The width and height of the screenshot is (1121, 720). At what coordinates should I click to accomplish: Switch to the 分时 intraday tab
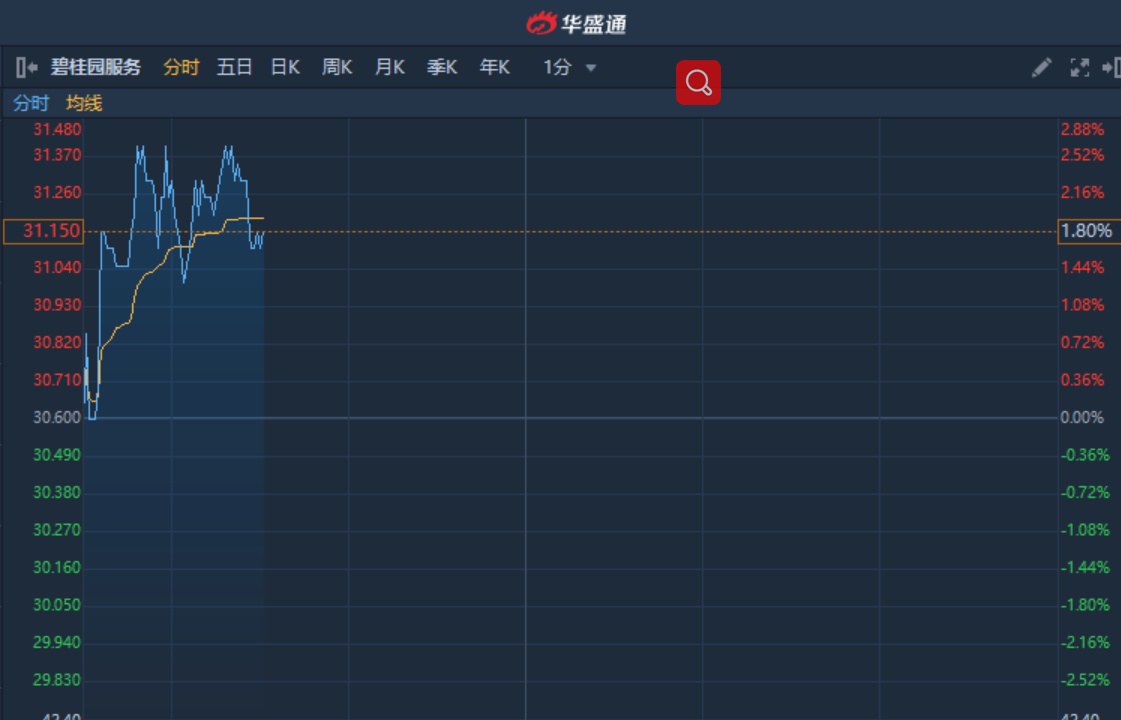click(x=181, y=68)
